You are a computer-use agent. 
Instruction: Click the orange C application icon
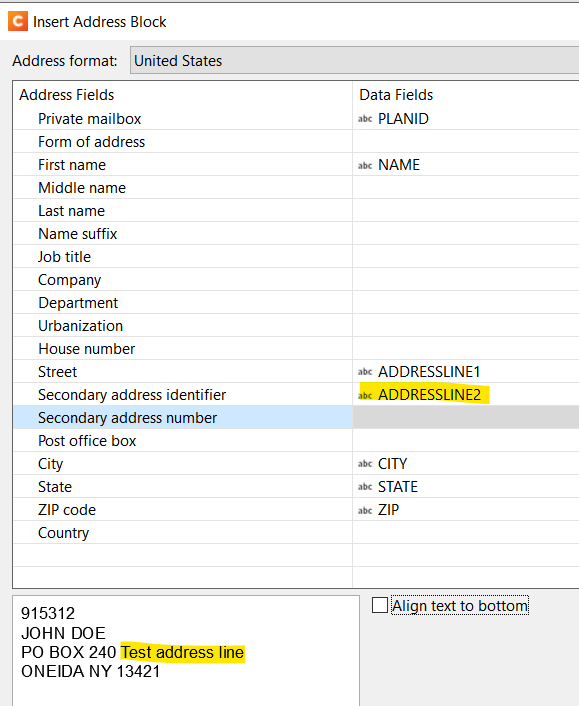(18, 21)
